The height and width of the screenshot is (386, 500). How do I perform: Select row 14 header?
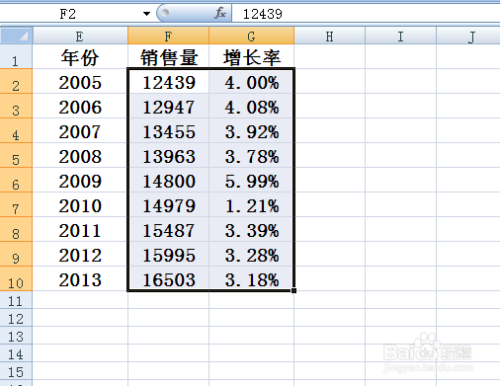[x=16, y=353]
